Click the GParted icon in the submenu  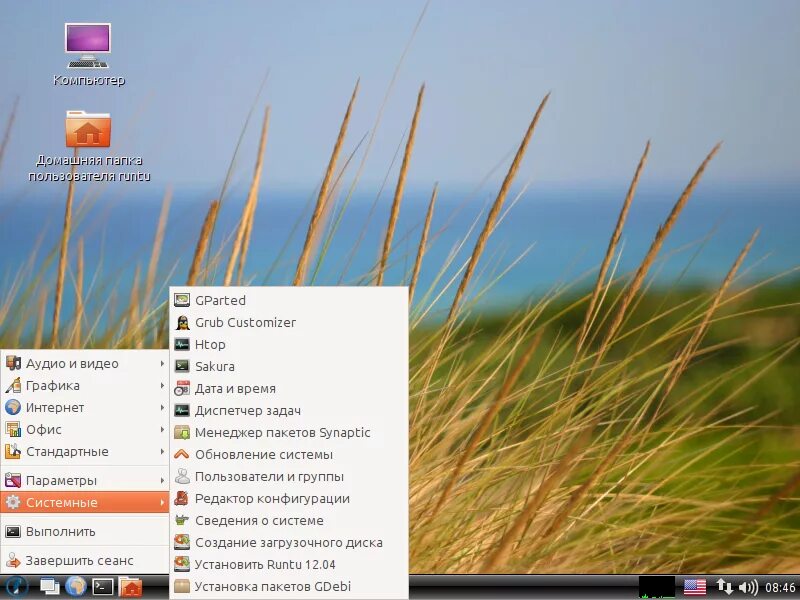point(182,300)
